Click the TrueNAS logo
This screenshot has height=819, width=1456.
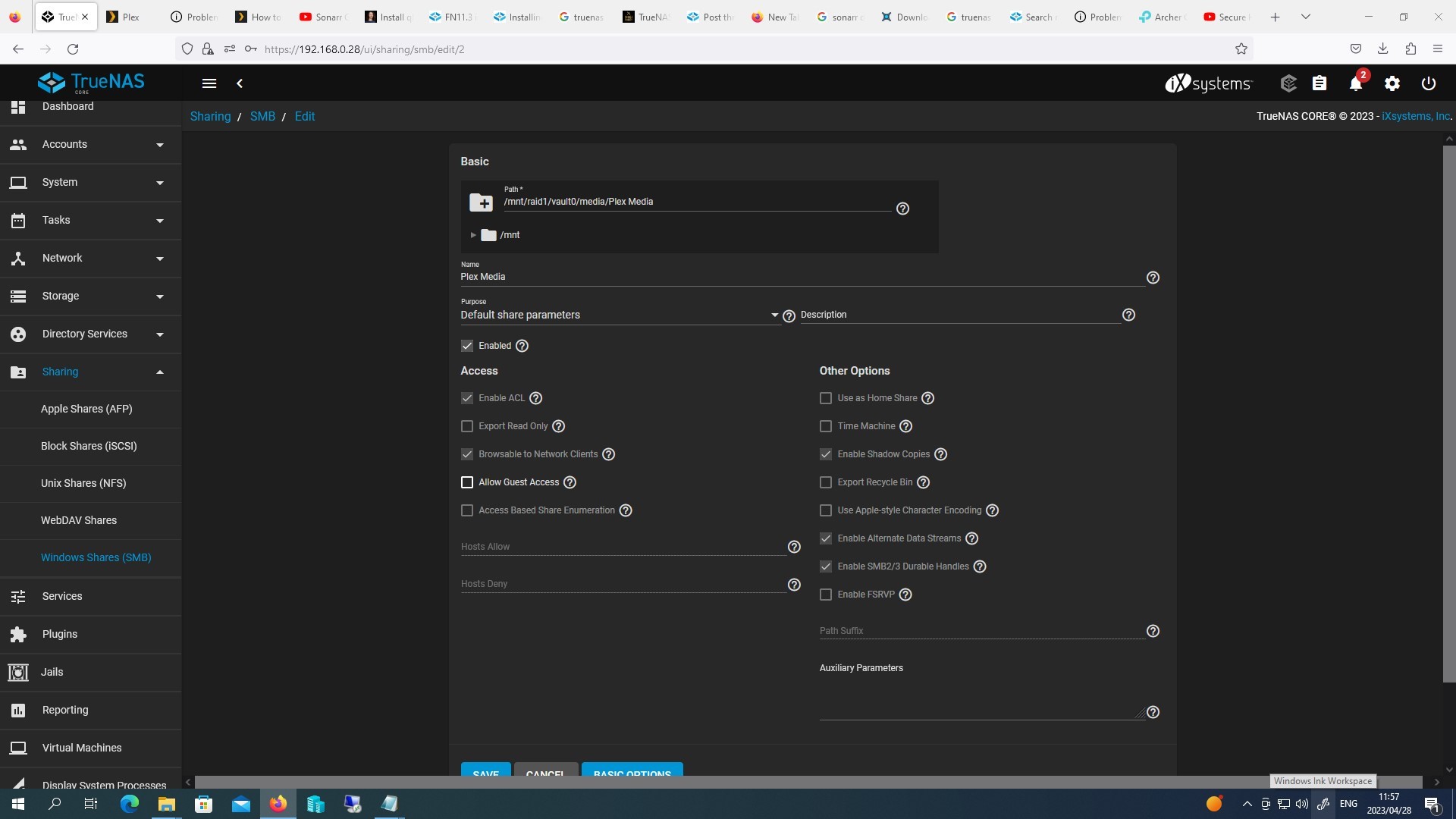coord(91,82)
